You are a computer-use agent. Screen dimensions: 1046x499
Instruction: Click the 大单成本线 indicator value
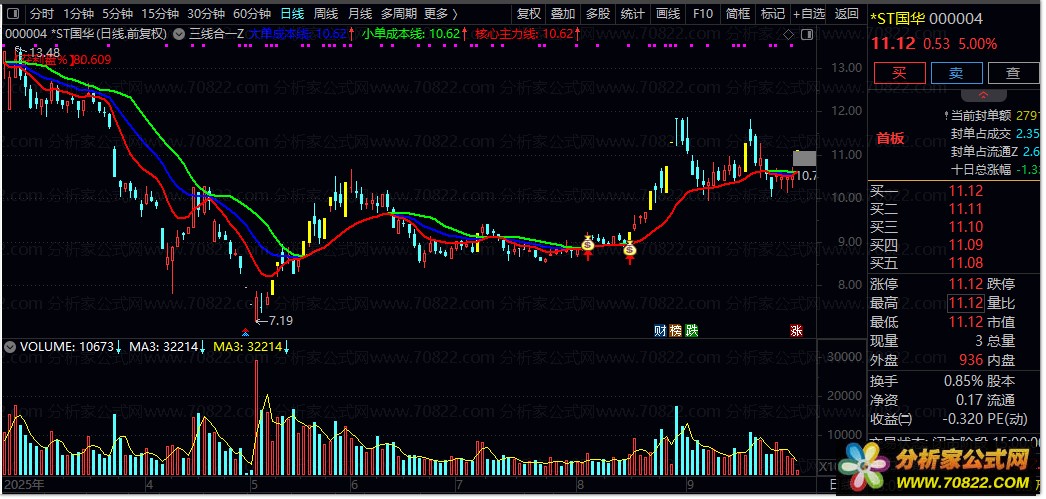(x=304, y=33)
